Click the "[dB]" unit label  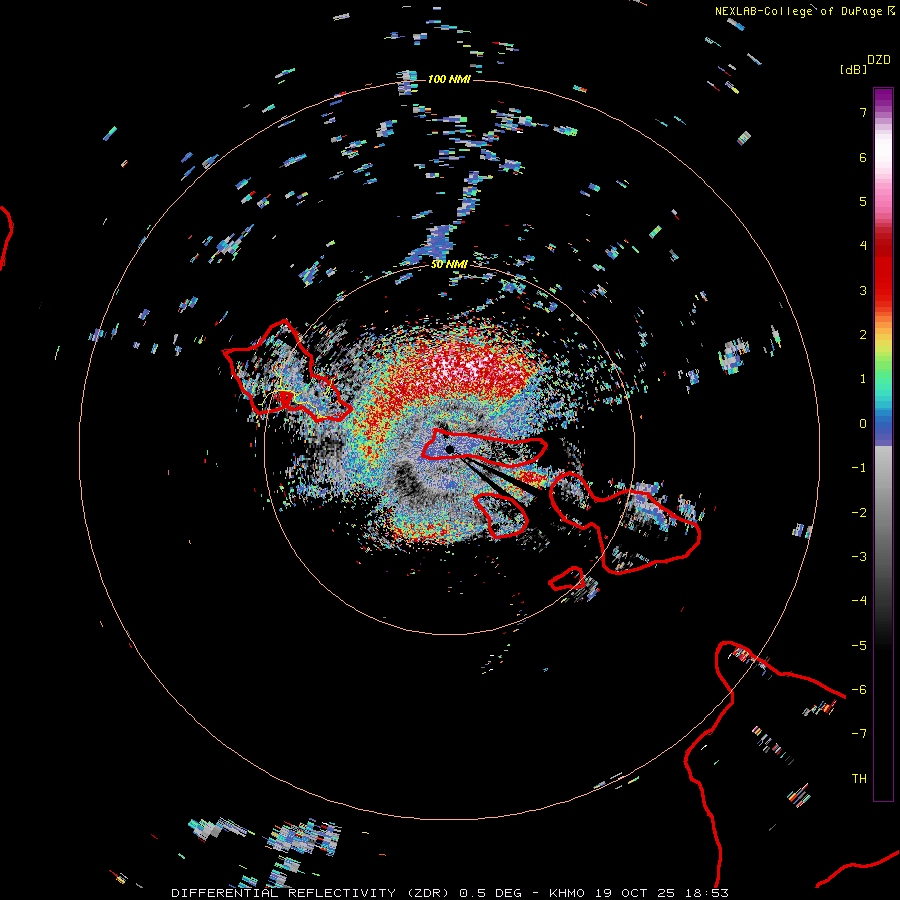[853, 69]
